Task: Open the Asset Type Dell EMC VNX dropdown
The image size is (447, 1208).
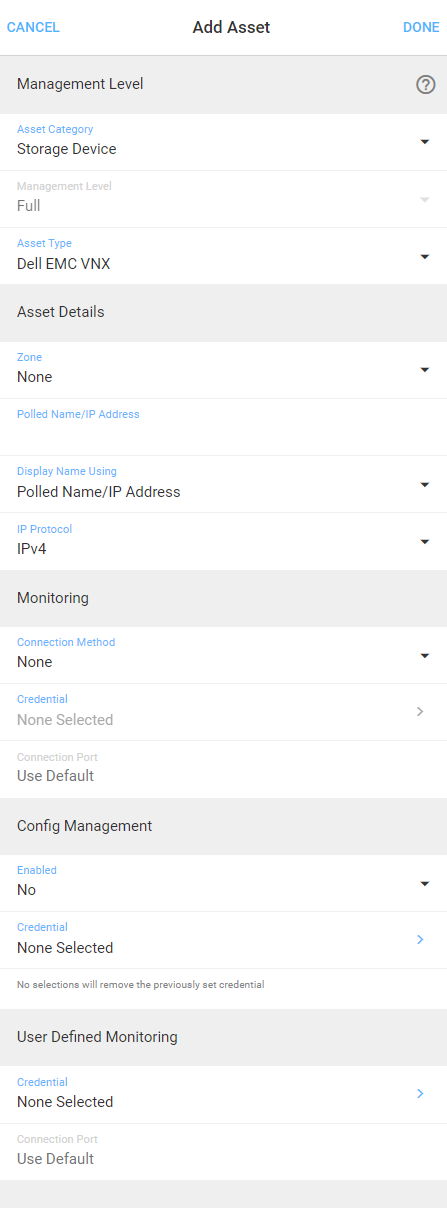Action: click(223, 256)
